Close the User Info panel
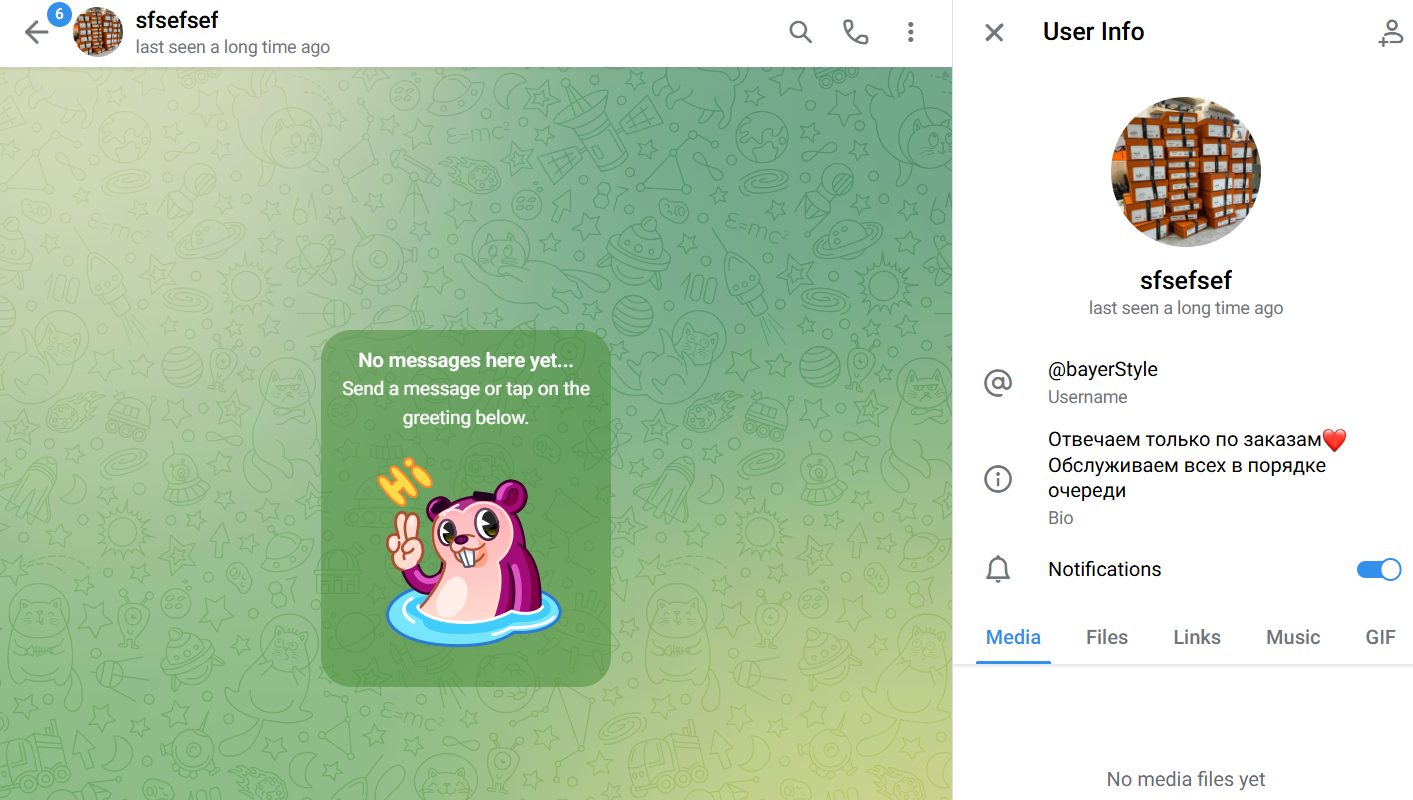 994,33
